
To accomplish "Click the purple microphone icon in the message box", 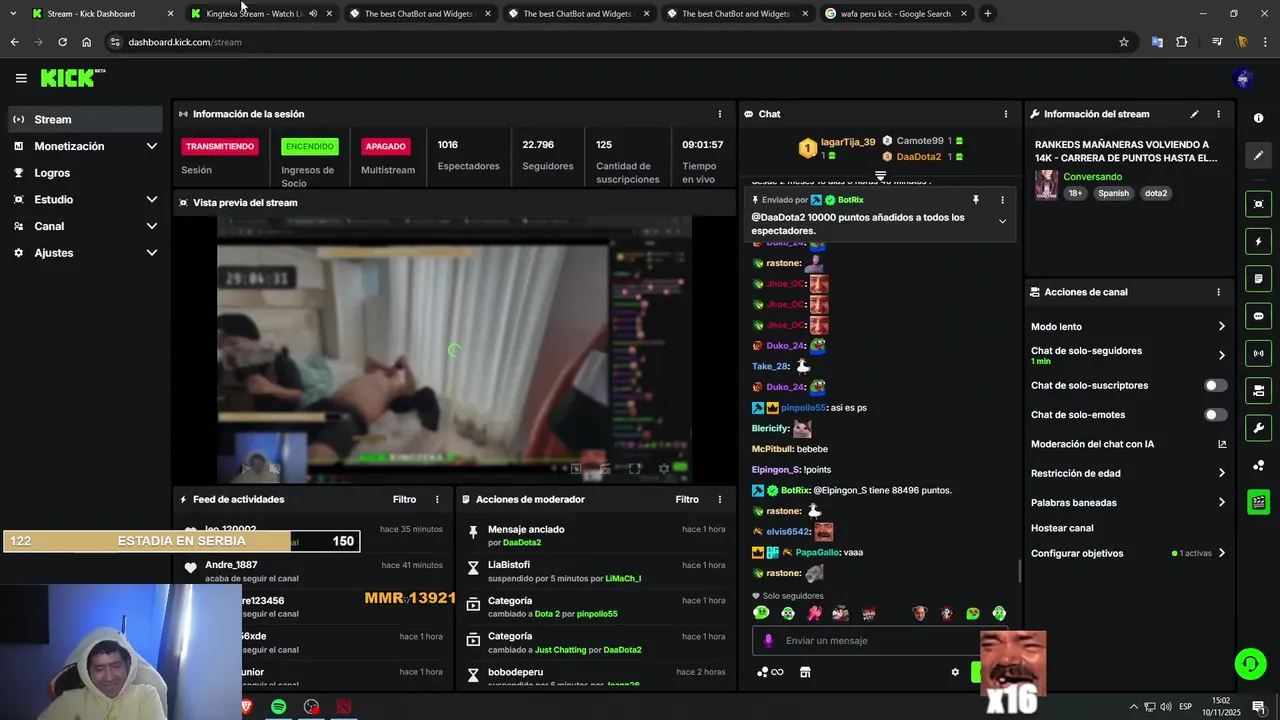I will (768, 641).
